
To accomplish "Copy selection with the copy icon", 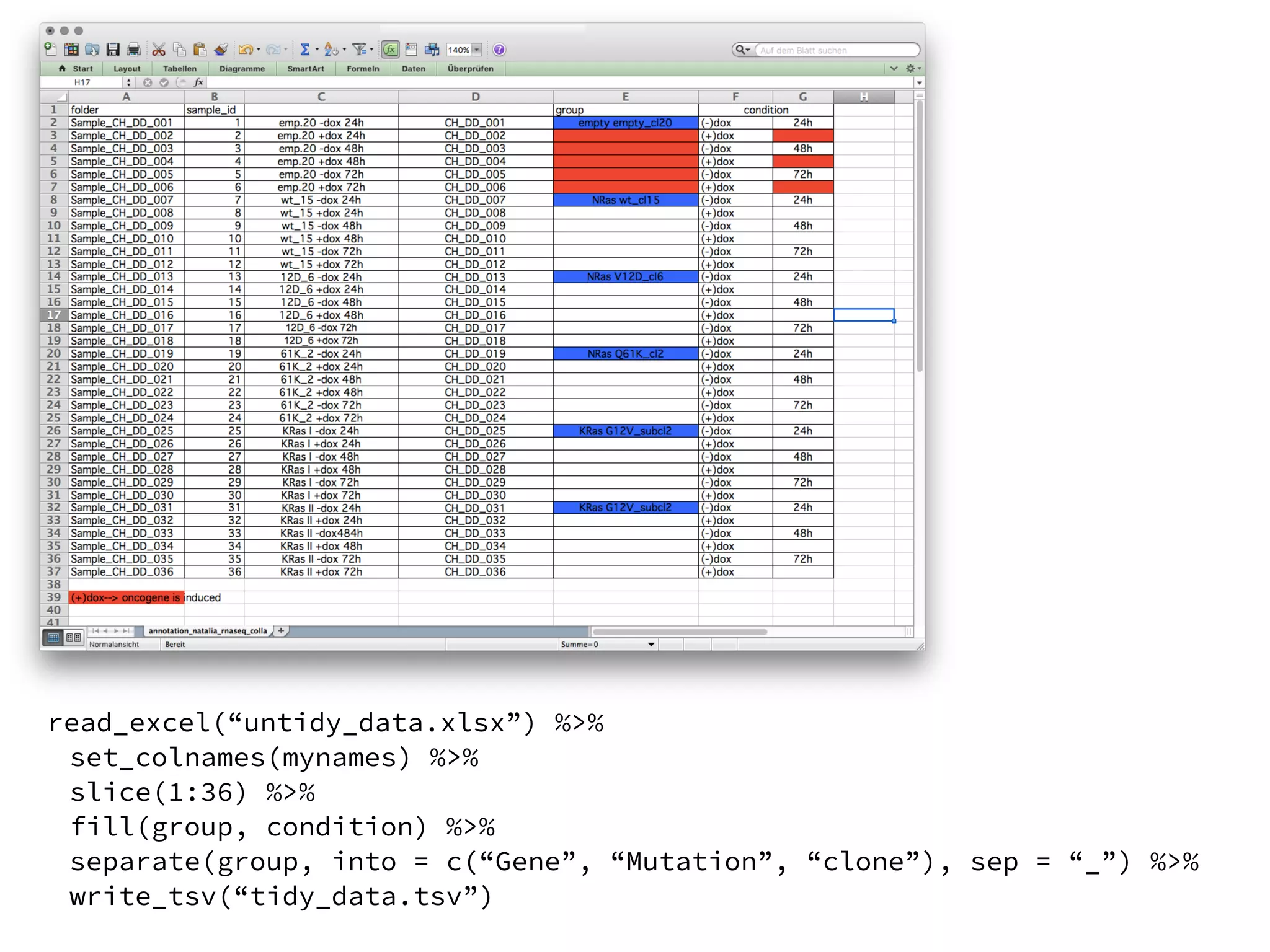I will coord(179,50).
